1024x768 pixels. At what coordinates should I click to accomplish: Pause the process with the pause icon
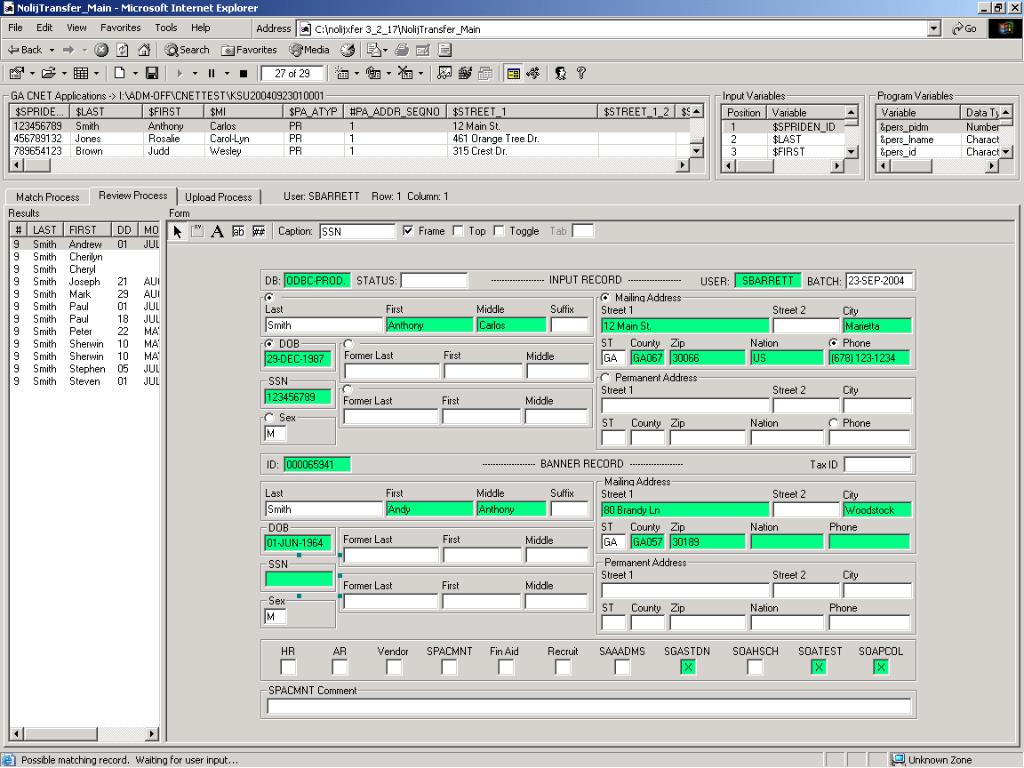tap(211, 73)
